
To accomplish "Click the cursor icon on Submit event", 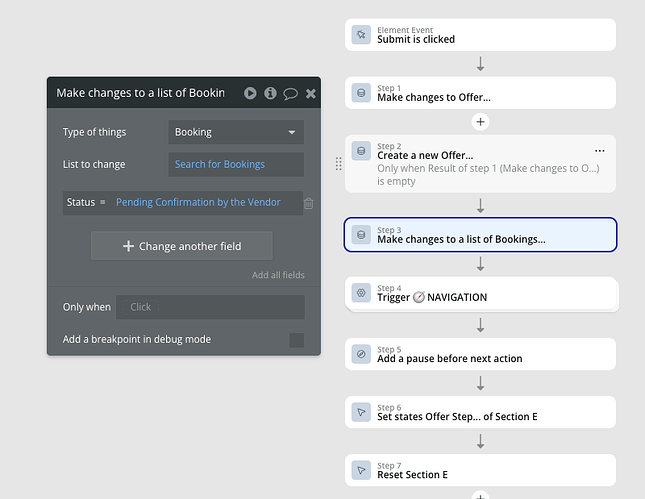I will (x=361, y=35).
